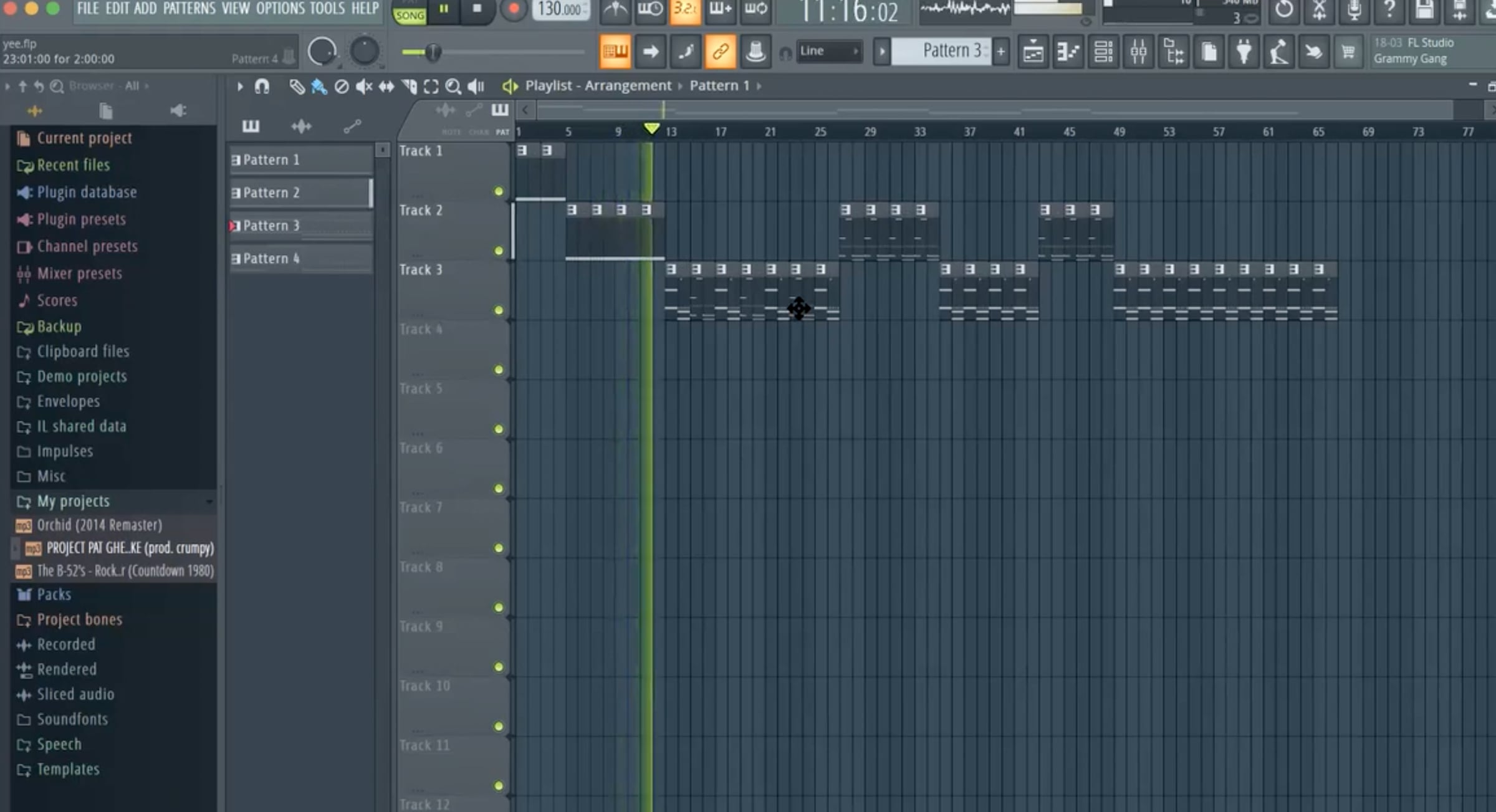Select the Mute tool in the Playlist toolbar
1496x812 pixels.
click(x=363, y=87)
